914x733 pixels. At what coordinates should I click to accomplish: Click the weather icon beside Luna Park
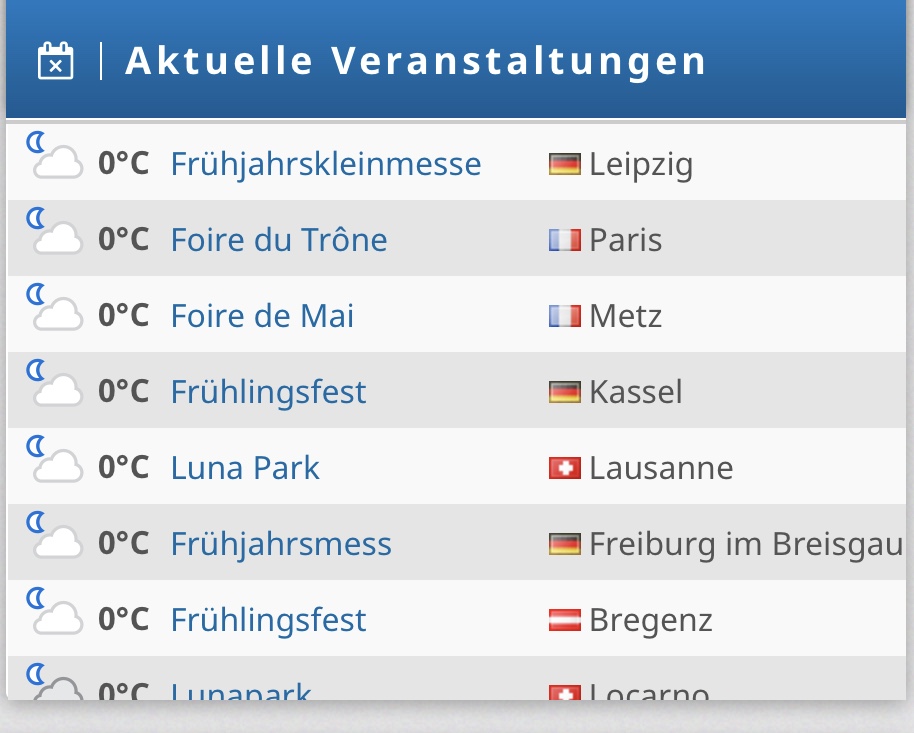pos(55,462)
